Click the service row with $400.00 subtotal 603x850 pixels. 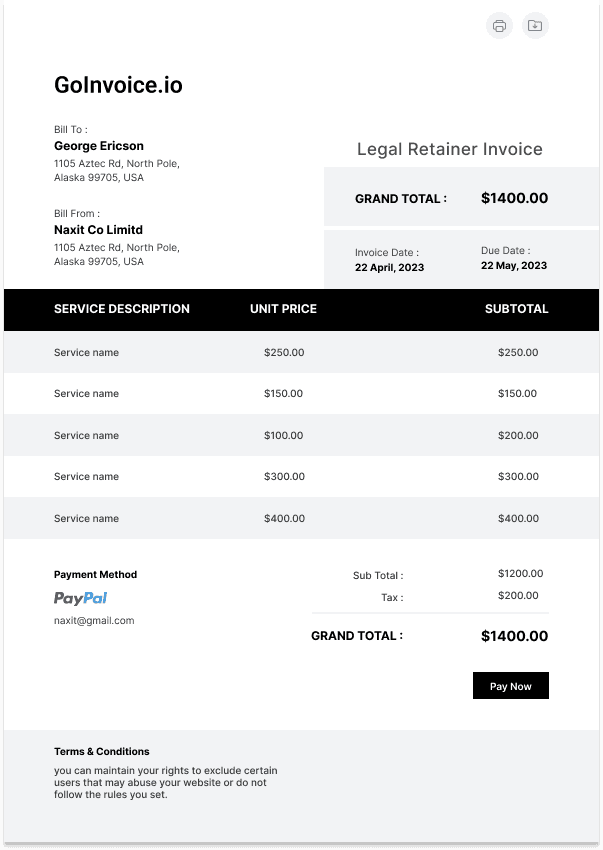(302, 518)
